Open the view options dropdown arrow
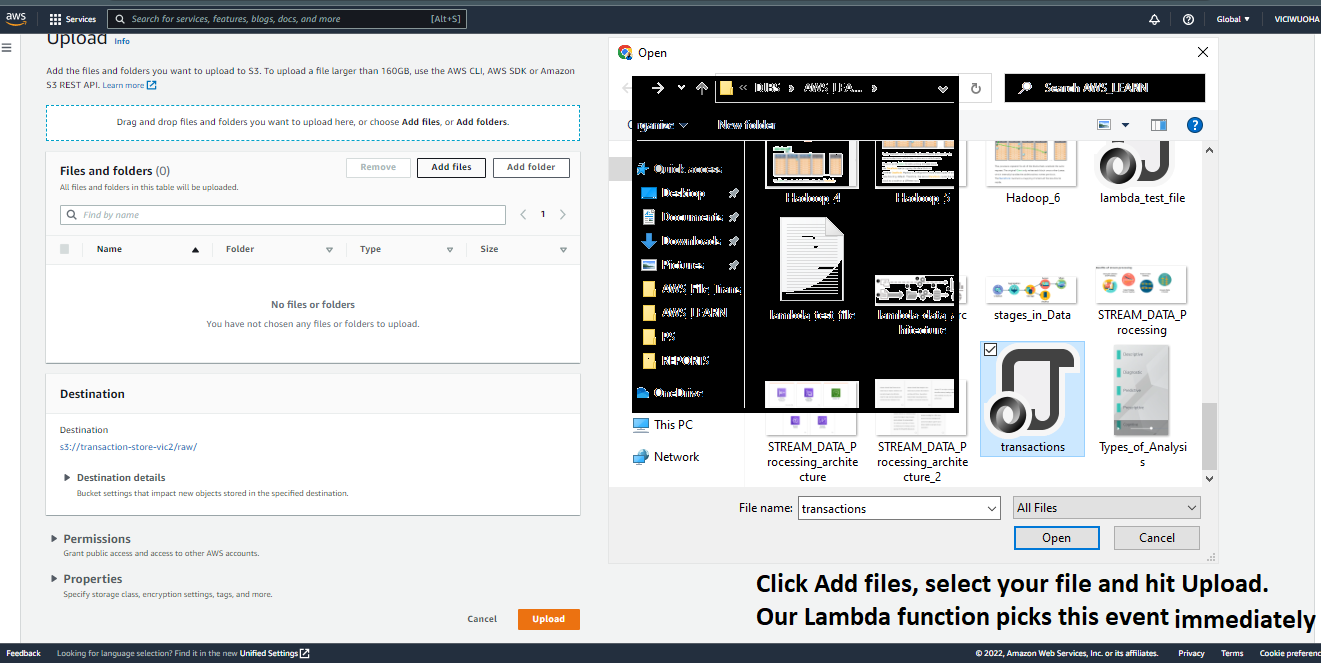This screenshot has width=1321, height=663. tap(1125, 125)
